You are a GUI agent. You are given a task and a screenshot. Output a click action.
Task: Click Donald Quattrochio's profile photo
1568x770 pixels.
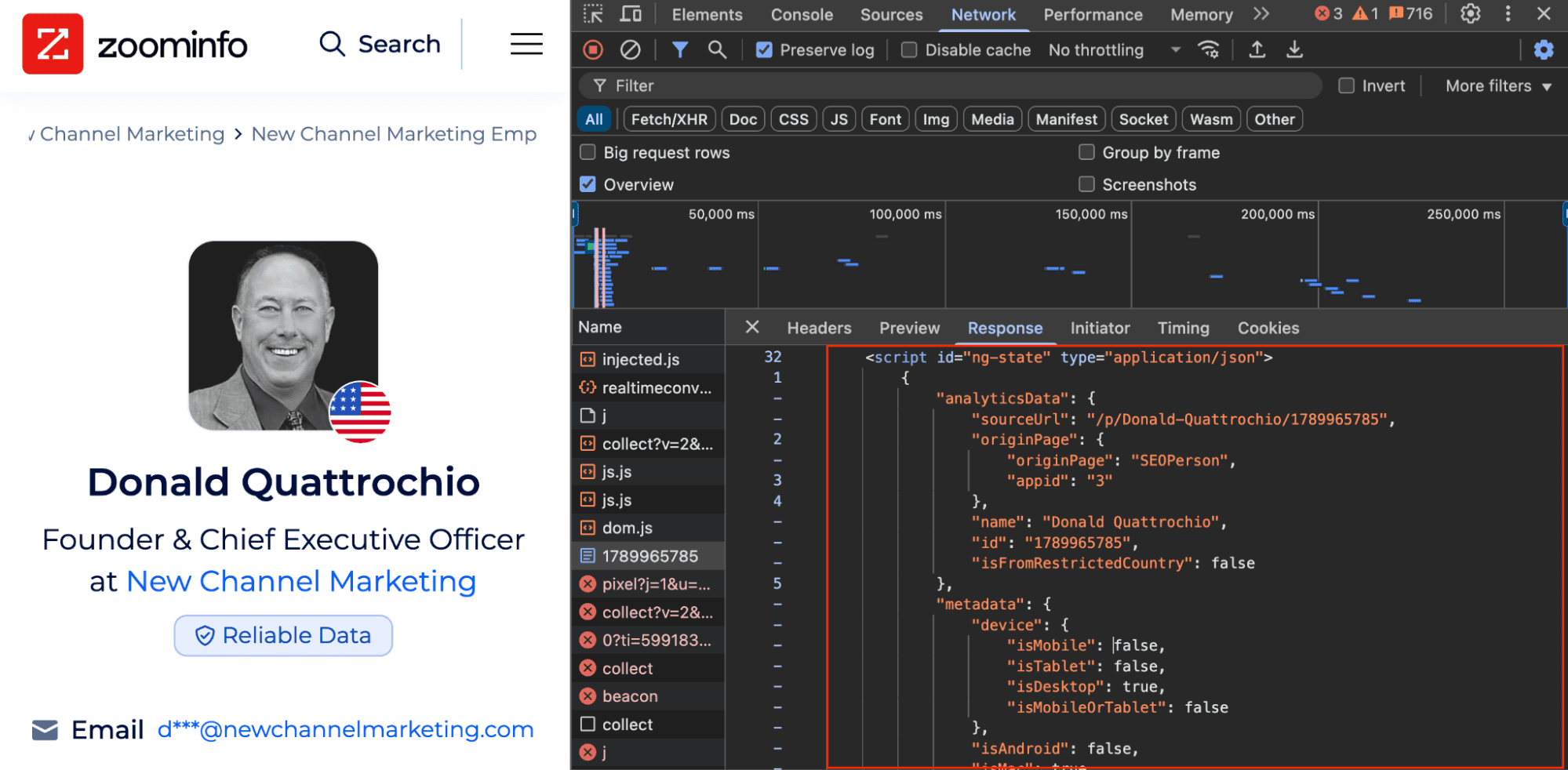[x=283, y=336]
